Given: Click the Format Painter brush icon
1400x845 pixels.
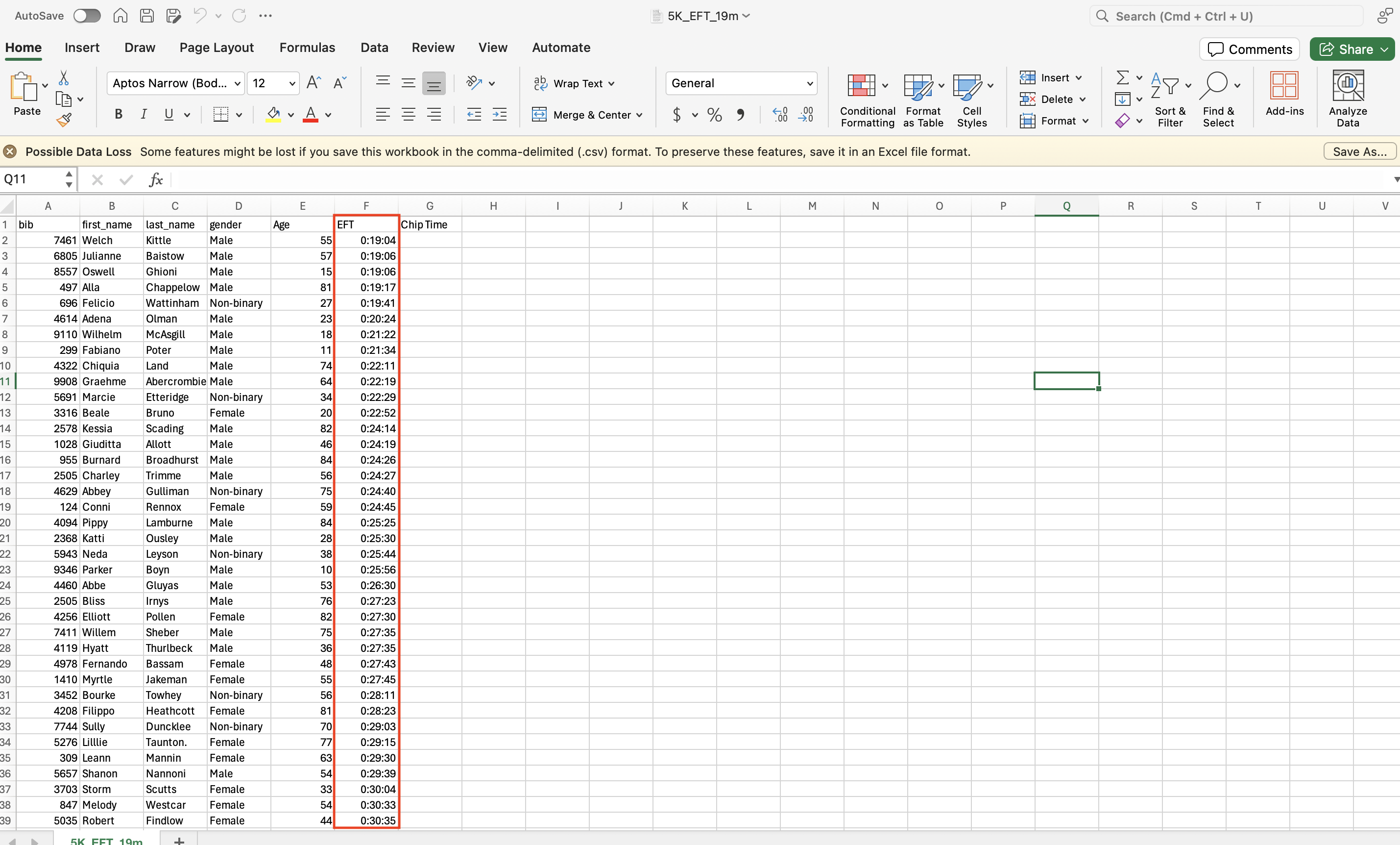Looking at the screenshot, I should pyautogui.click(x=64, y=120).
